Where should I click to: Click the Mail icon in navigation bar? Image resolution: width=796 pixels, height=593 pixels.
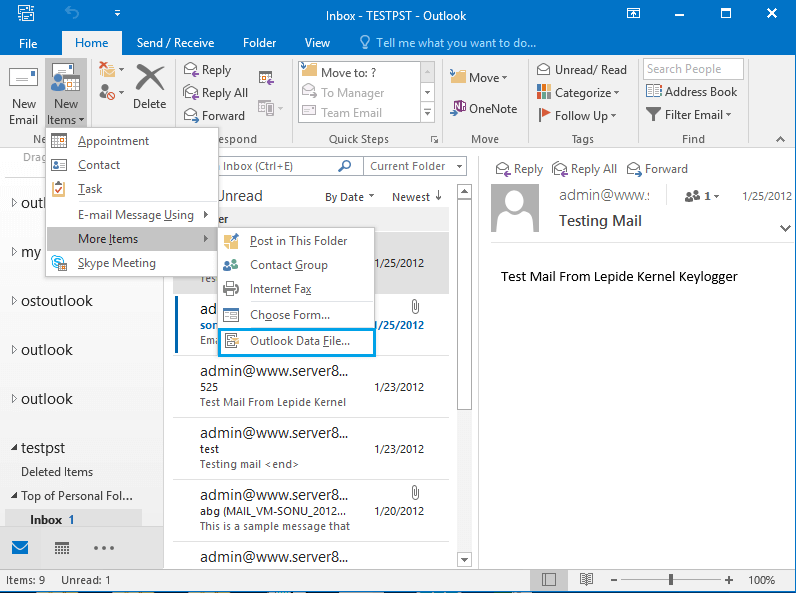(x=20, y=548)
